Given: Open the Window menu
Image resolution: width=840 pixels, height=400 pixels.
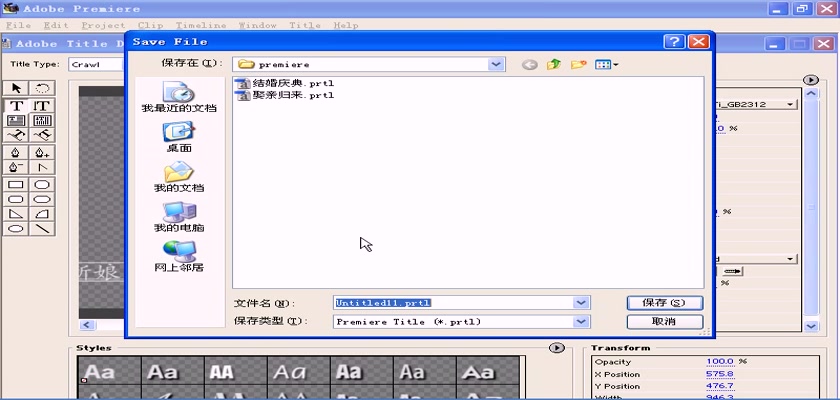Looking at the screenshot, I should tap(258, 25).
